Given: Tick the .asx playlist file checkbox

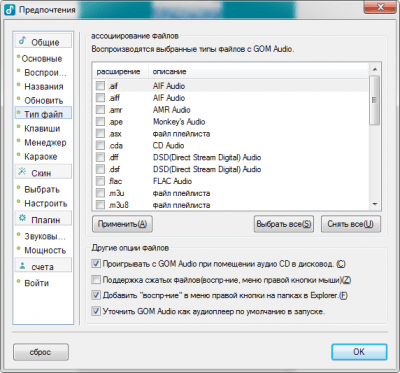Looking at the screenshot, I should coord(100,134).
